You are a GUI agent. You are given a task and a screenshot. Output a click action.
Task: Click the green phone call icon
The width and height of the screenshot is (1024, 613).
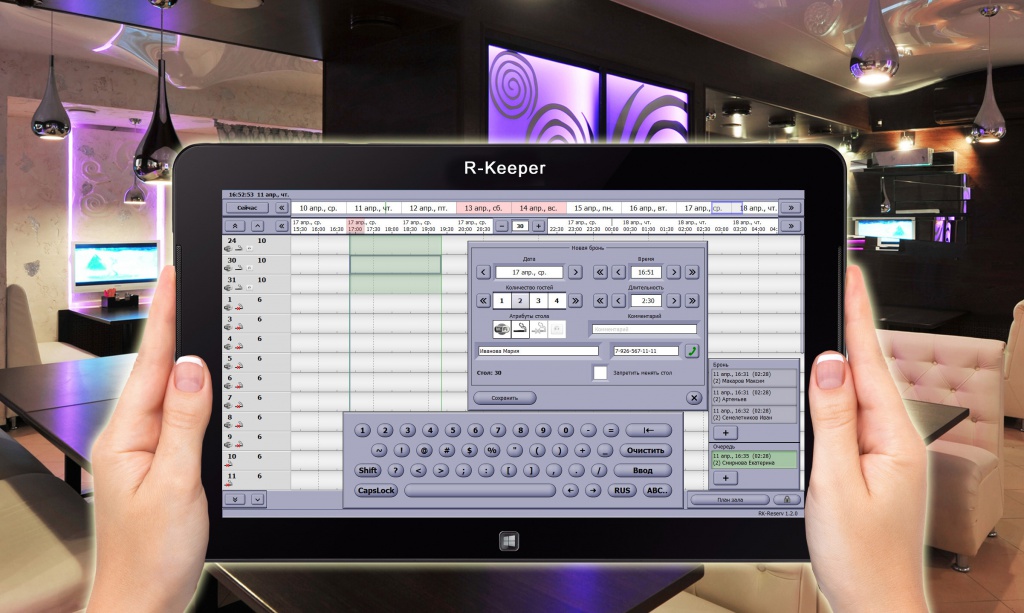(691, 351)
